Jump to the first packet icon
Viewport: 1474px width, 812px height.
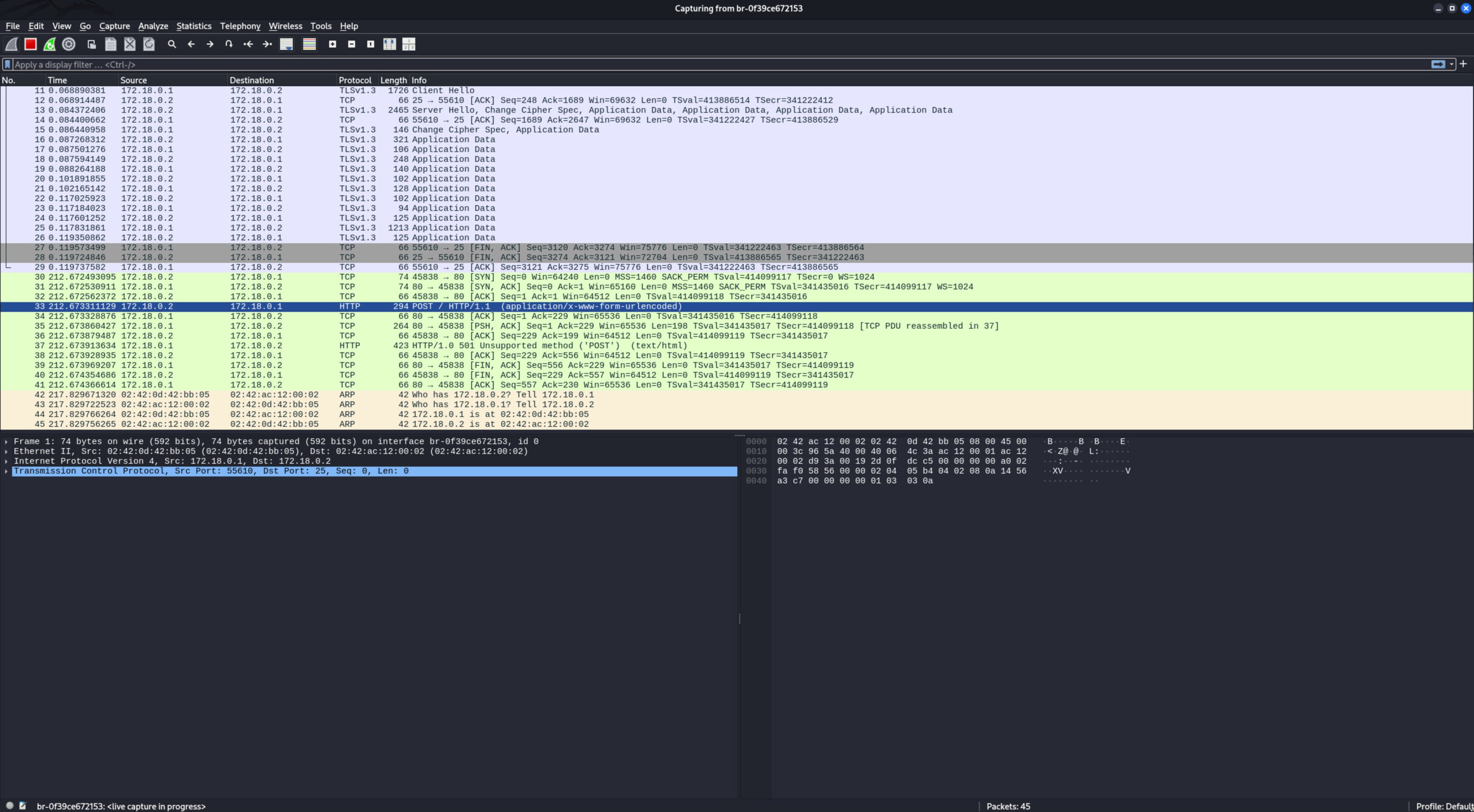(248, 44)
